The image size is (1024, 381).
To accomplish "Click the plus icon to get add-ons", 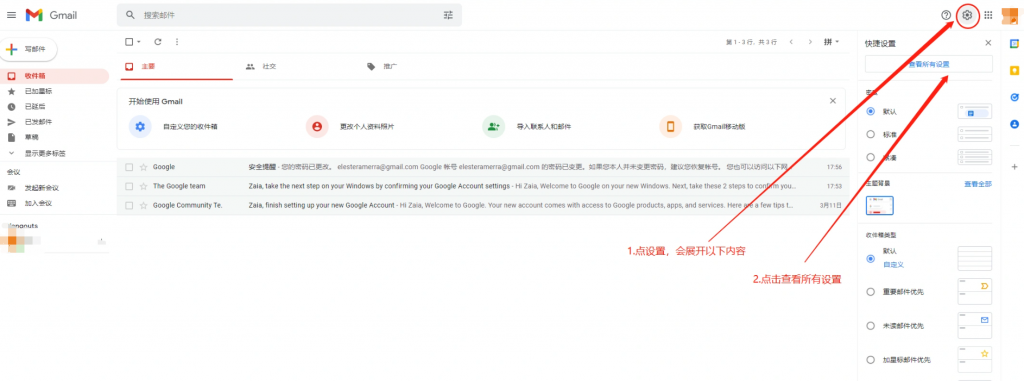I will pyautogui.click(x=1014, y=167).
